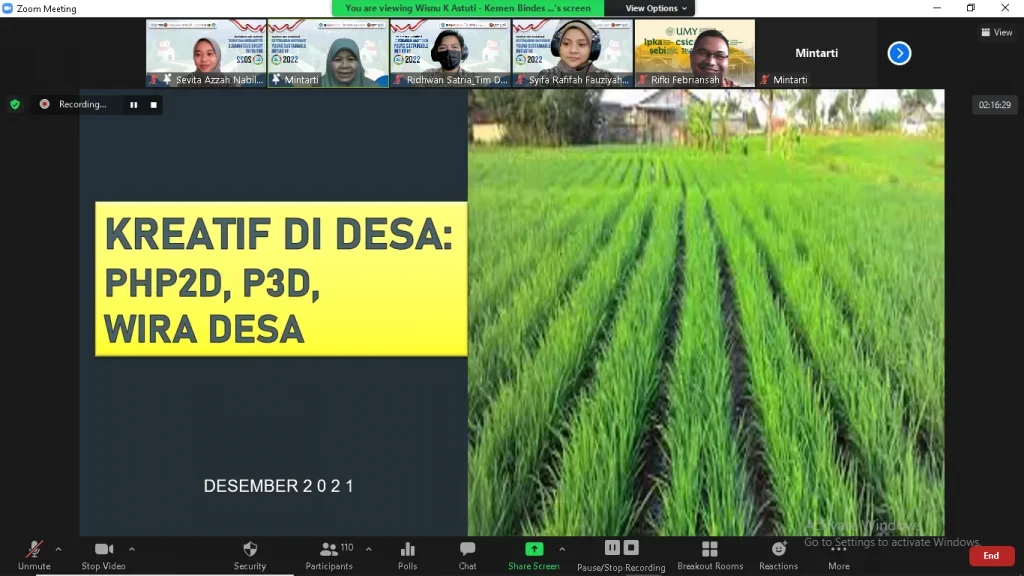
Task: Click the red End meeting button
Action: (991, 556)
